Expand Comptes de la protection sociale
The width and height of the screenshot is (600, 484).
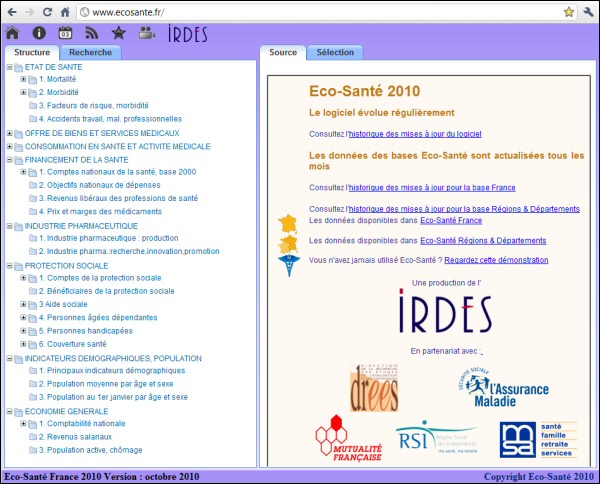23,278
